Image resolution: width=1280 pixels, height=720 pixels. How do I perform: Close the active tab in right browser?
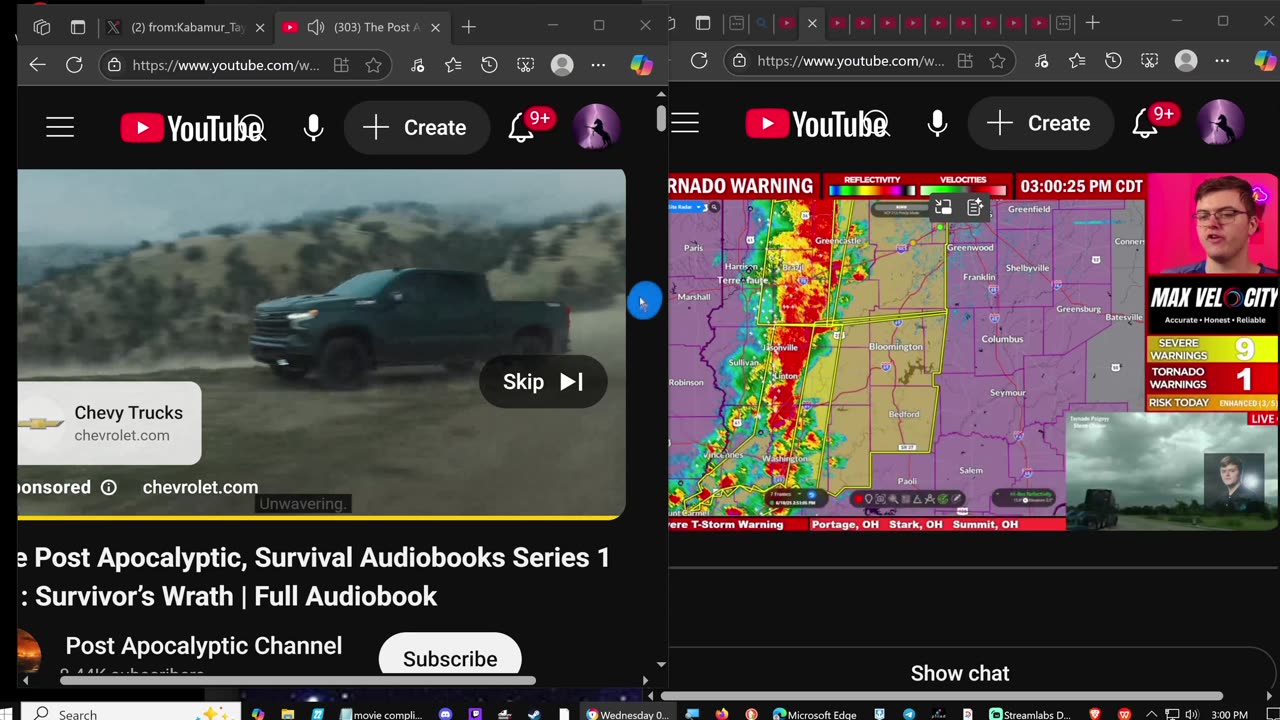point(812,23)
